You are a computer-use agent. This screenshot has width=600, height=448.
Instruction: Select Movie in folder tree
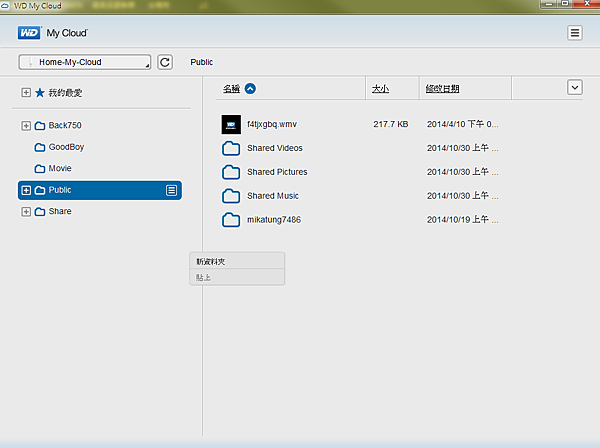60,168
